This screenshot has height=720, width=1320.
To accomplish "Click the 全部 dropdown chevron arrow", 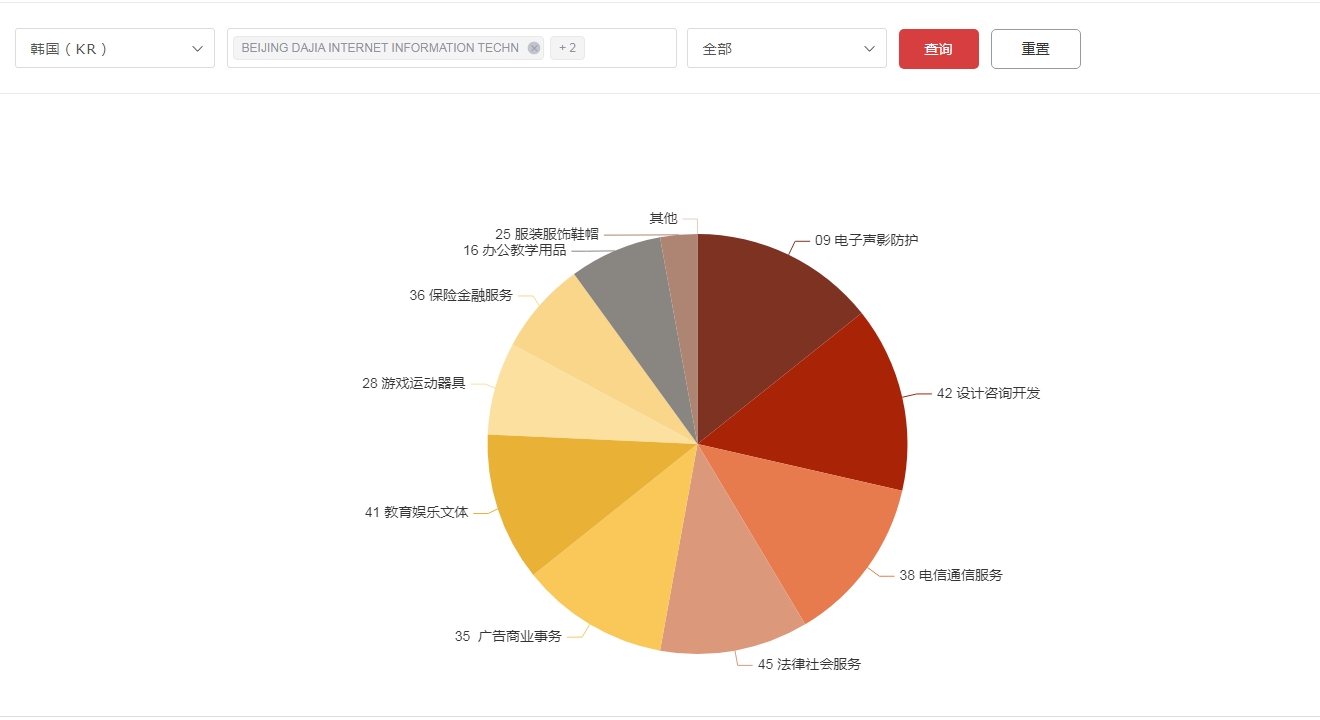I will [x=869, y=47].
